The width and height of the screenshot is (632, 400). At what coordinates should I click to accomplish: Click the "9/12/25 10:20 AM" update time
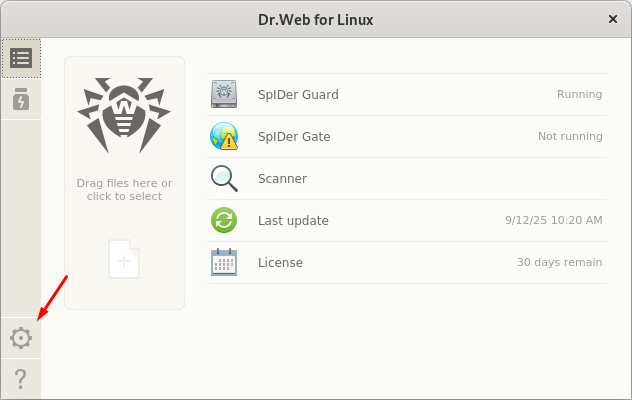[x=554, y=220]
